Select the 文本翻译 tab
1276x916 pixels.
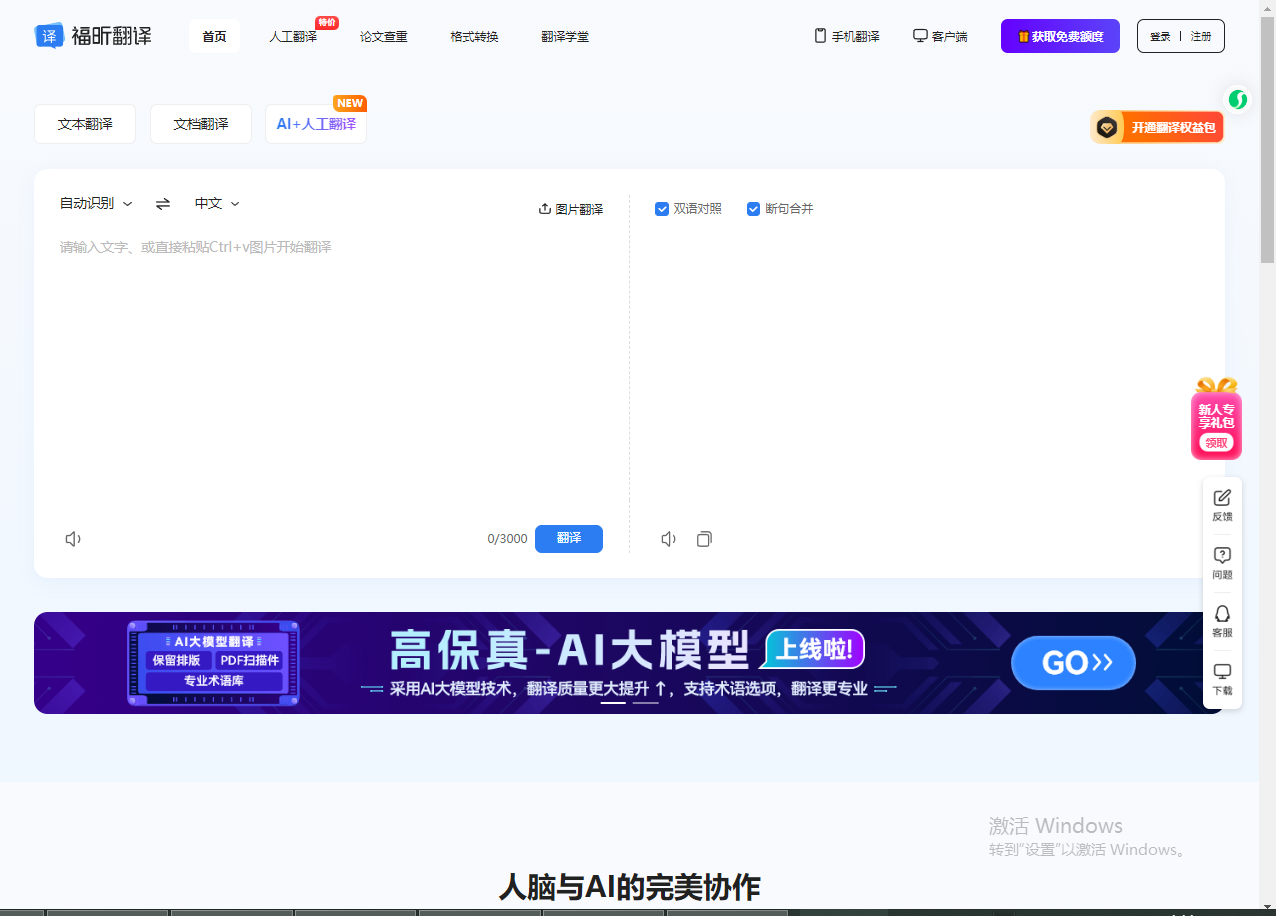click(x=85, y=124)
